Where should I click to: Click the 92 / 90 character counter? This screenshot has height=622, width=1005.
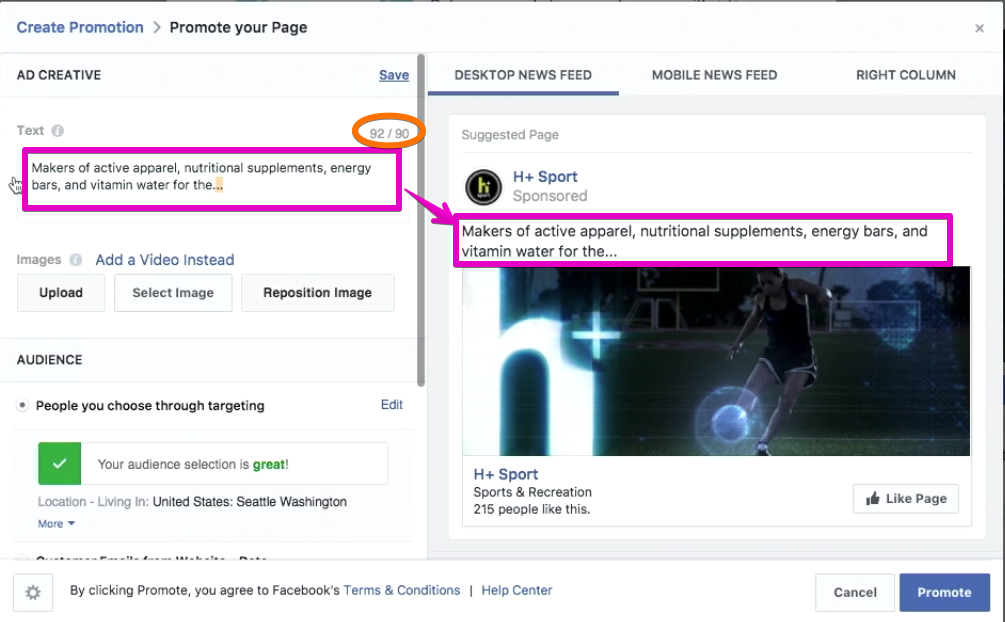[x=389, y=133]
